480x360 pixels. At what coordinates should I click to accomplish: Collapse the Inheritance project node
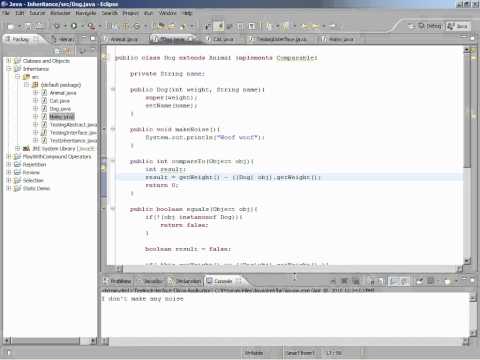pos(9,69)
